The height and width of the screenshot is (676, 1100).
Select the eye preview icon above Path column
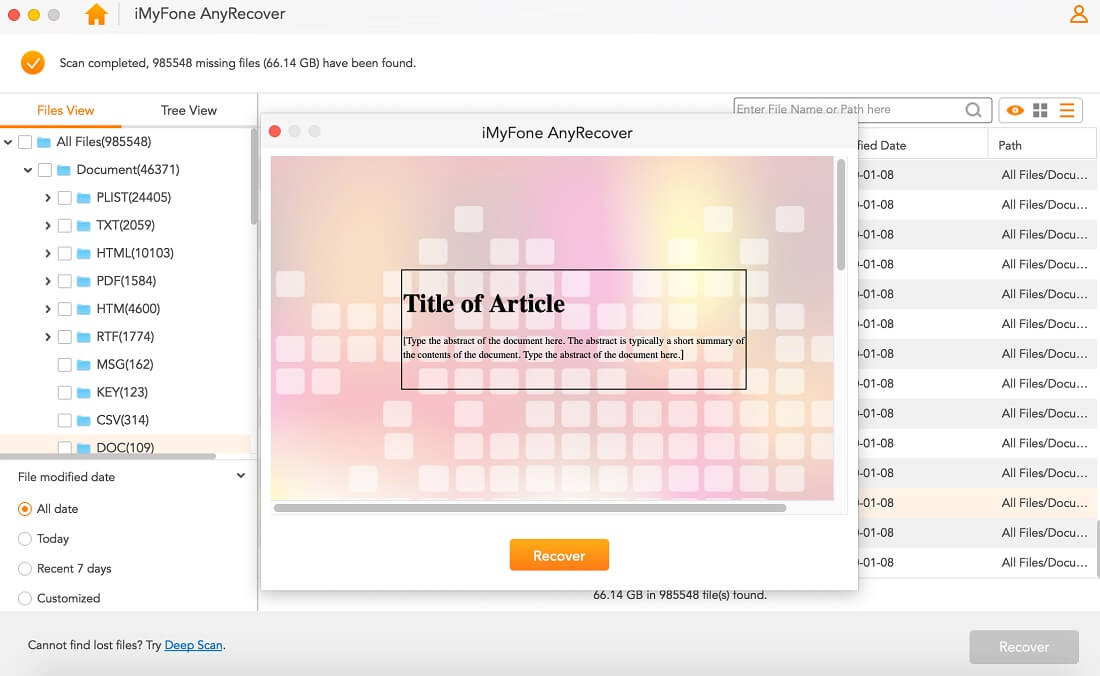click(x=1016, y=110)
